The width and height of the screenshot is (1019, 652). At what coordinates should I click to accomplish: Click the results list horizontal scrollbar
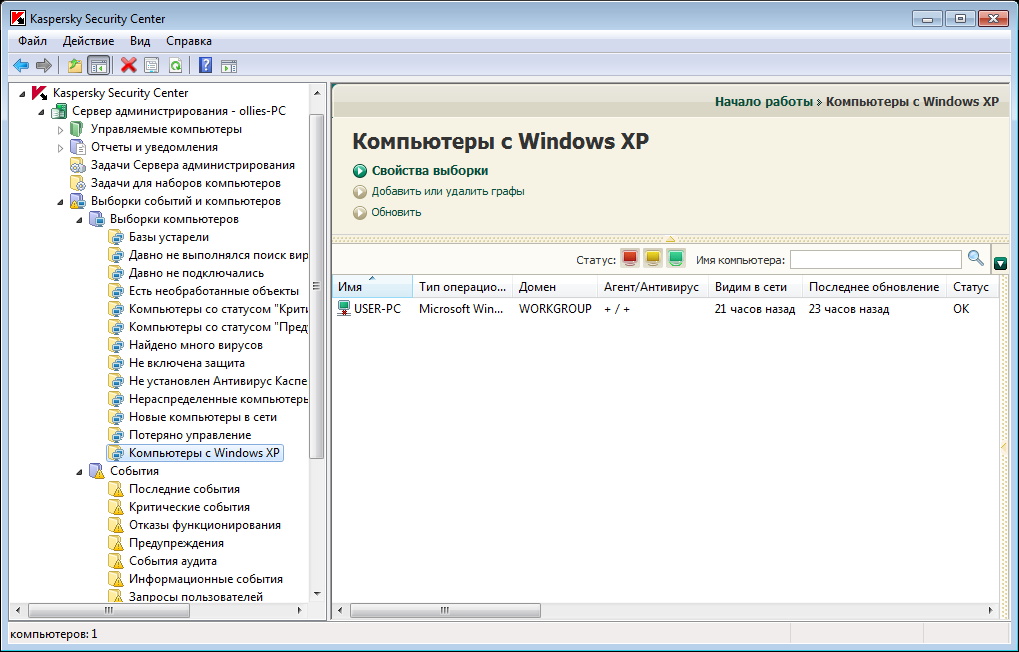pos(445,610)
